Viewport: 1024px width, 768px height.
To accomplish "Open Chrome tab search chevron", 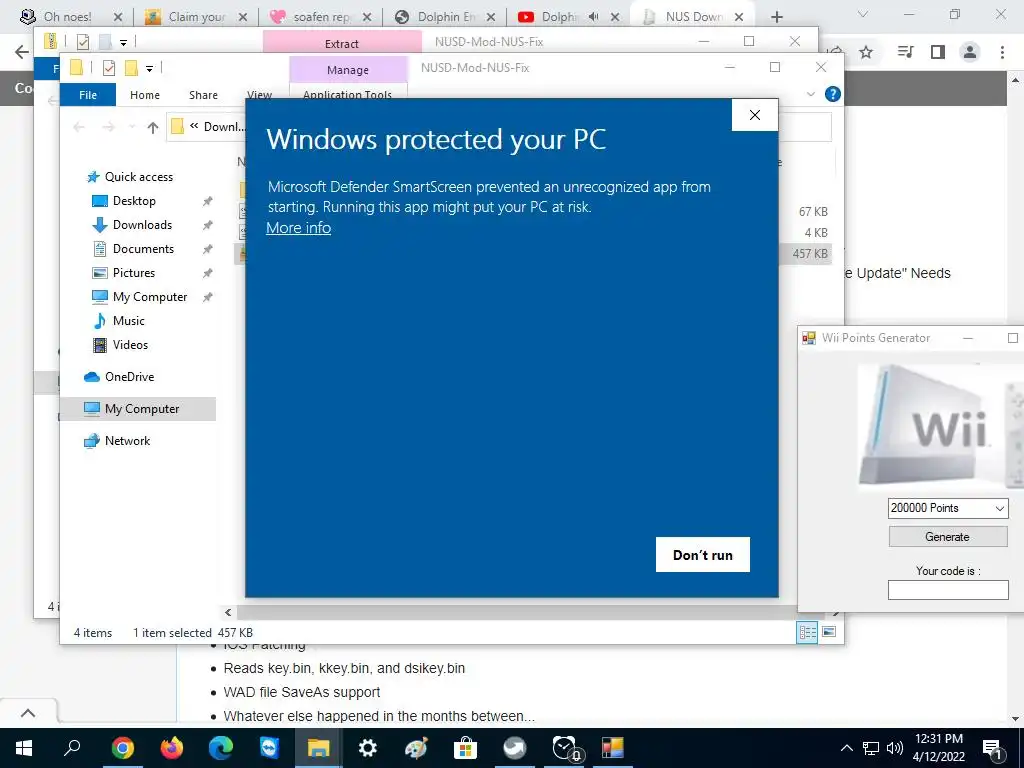I will [x=863, y=14].
